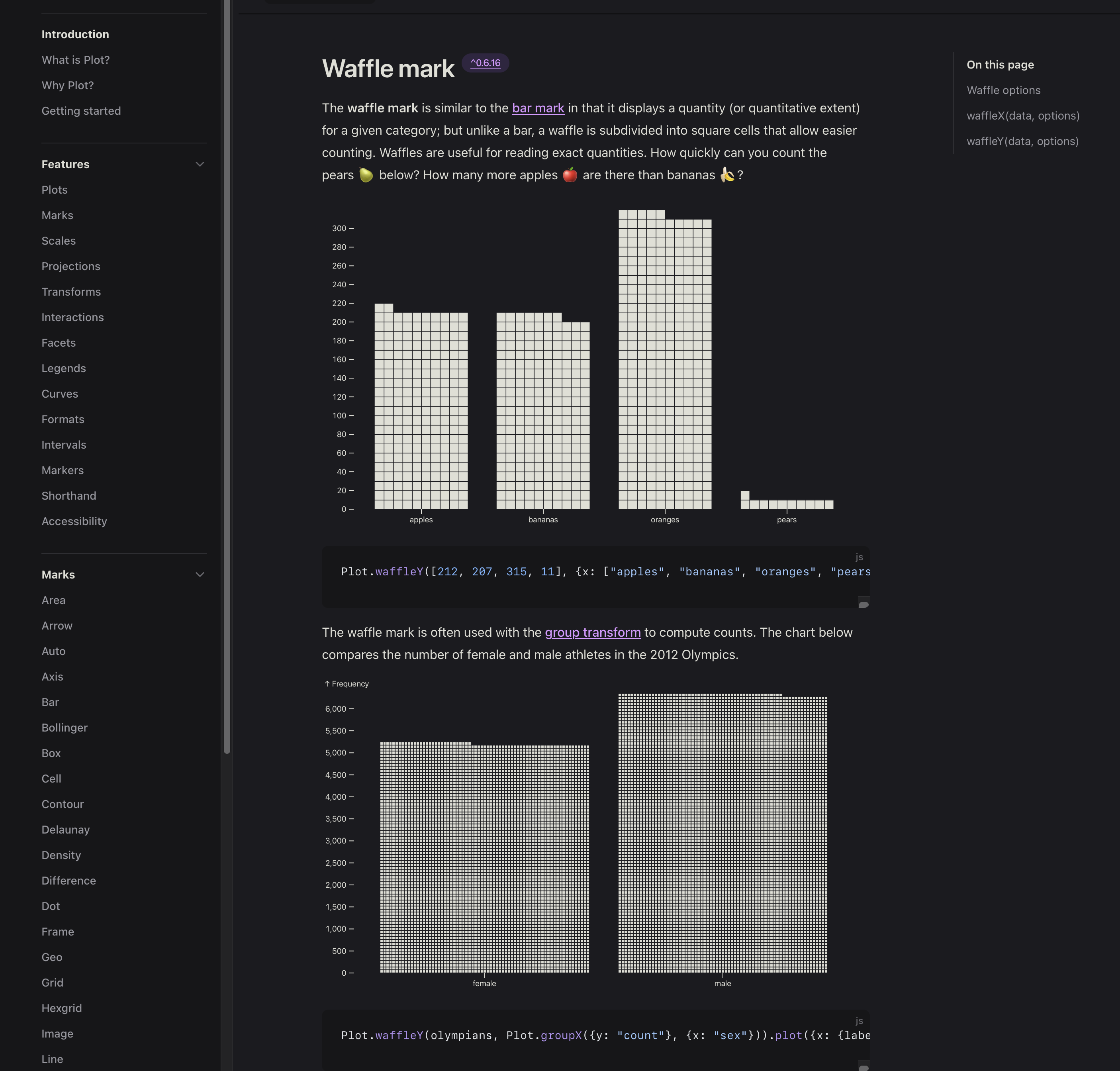This screenshot has height=1071, width=1120.
Task: Go to the Auto mark
Action: [53, 651]
